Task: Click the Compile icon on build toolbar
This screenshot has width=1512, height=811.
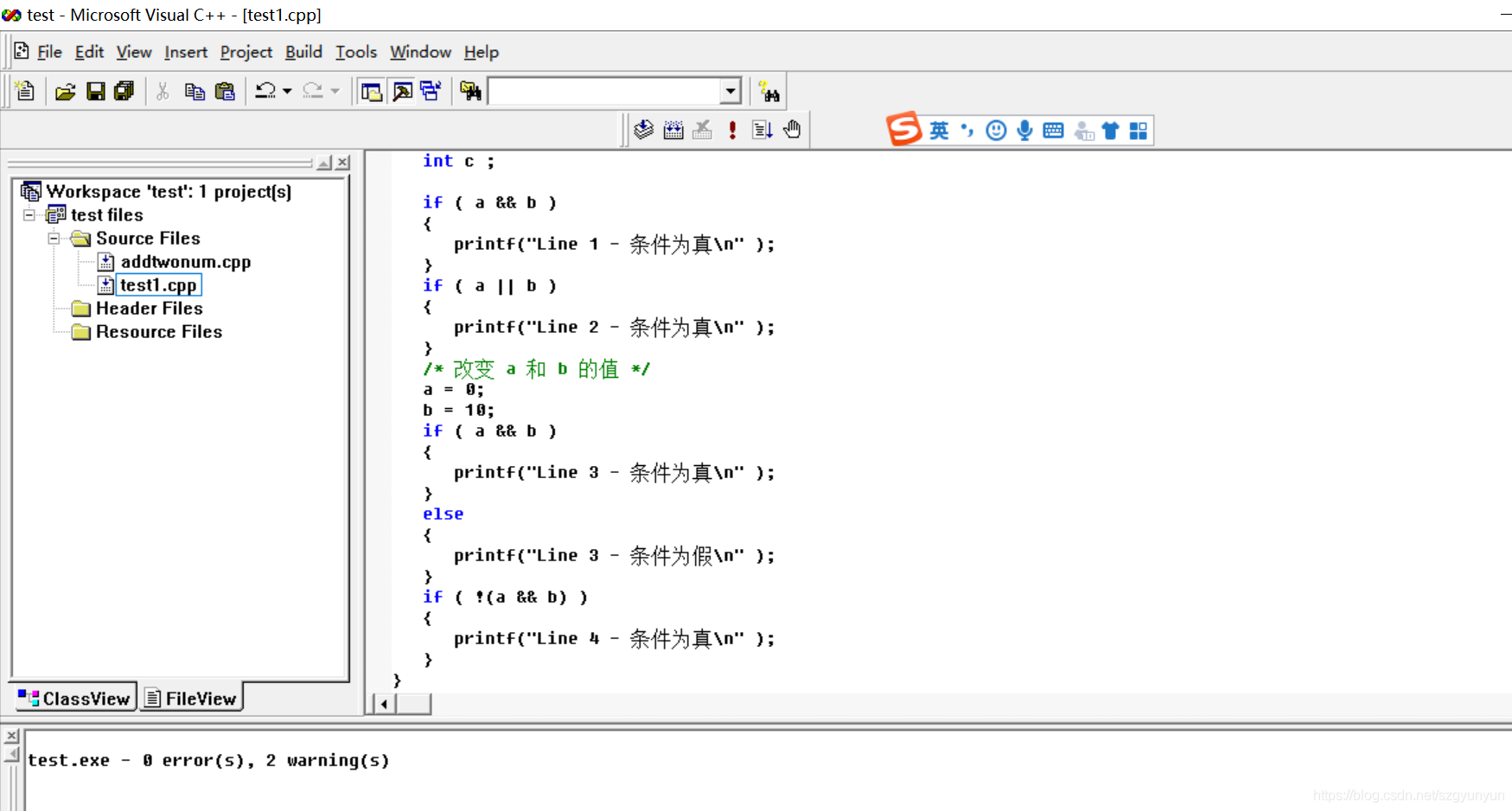Action: point(644,130)
